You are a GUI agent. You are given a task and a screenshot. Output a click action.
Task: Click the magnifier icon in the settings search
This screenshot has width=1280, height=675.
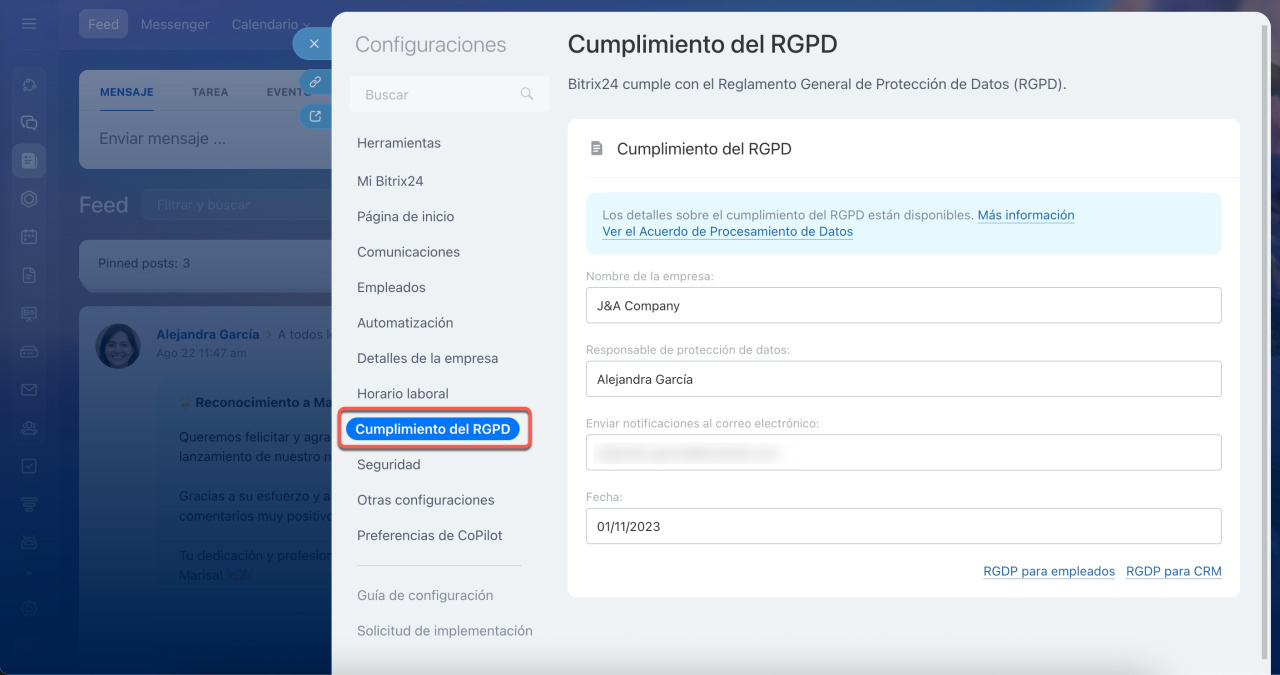(x=527, y=94)
